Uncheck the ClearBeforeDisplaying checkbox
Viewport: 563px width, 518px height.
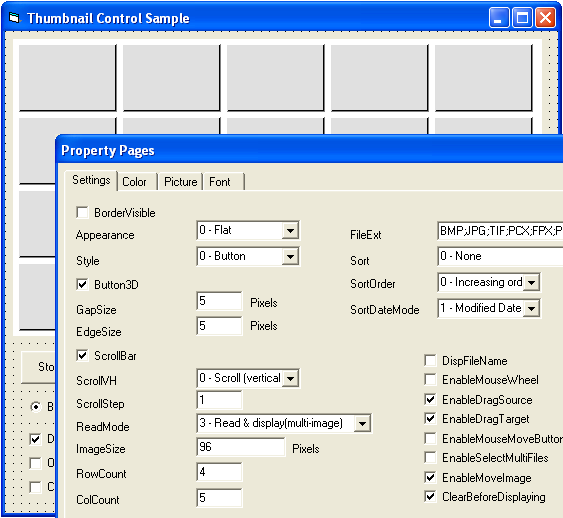[x=430, y=497]
